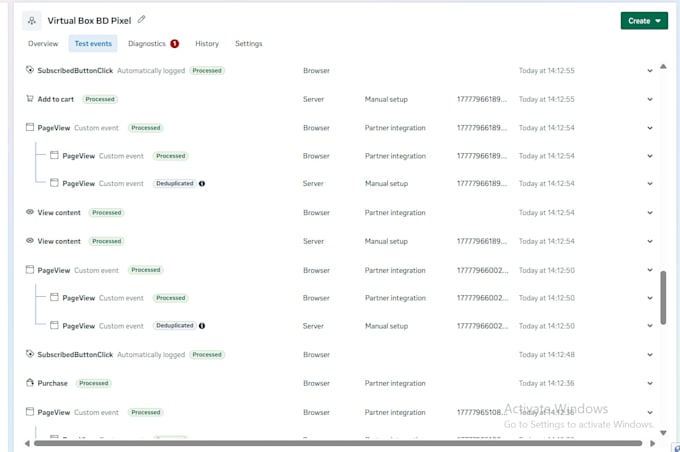Click the info icon next to Deduplicated at 14:12:50

click(202, 326)
